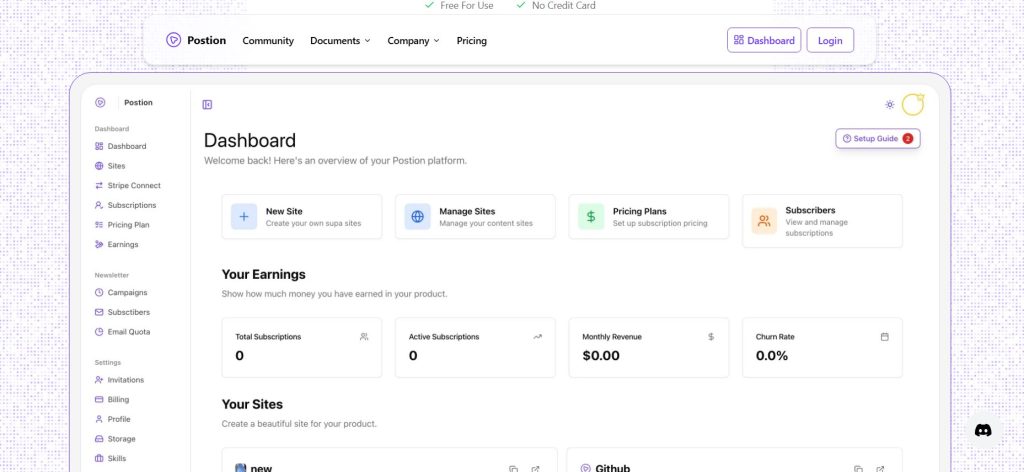This screenshot has width=1024, height=472.
Task: Click the "0.0%" churn rate value
Action: (772, 356)
